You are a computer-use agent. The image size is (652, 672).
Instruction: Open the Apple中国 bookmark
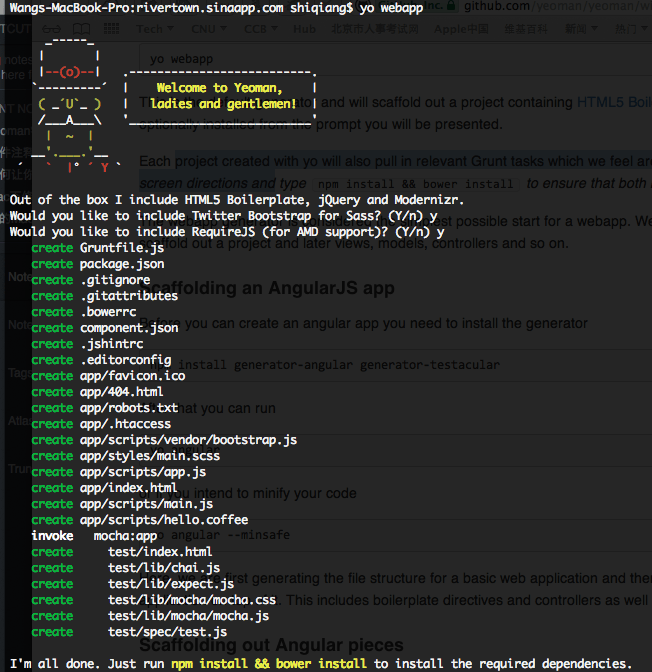(x=461, y=29)
